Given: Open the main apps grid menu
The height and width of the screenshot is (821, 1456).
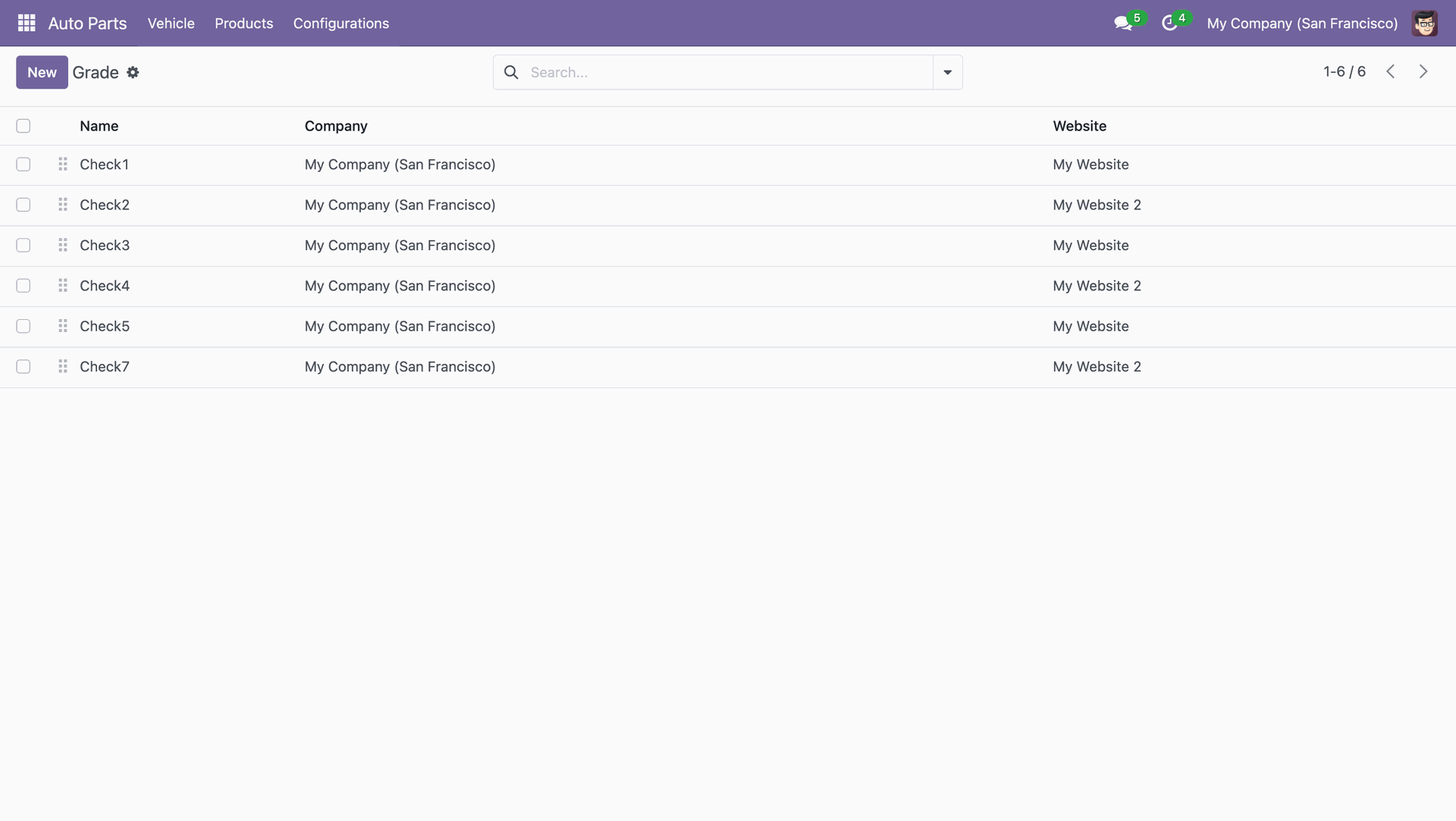Looking at the screenshot, I should click(27, 23).
